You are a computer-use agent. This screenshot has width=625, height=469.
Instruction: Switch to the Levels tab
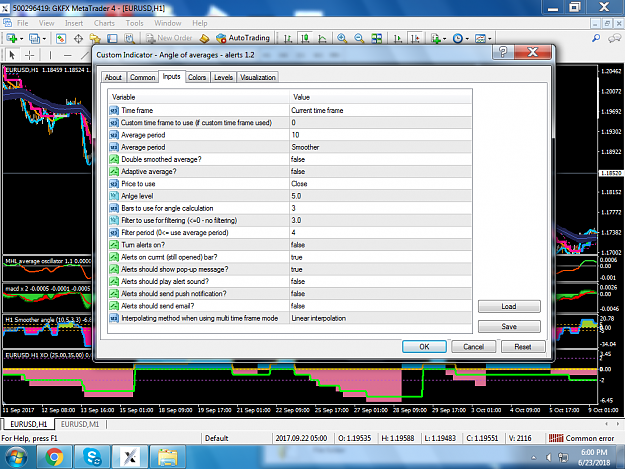coord(223,77)
